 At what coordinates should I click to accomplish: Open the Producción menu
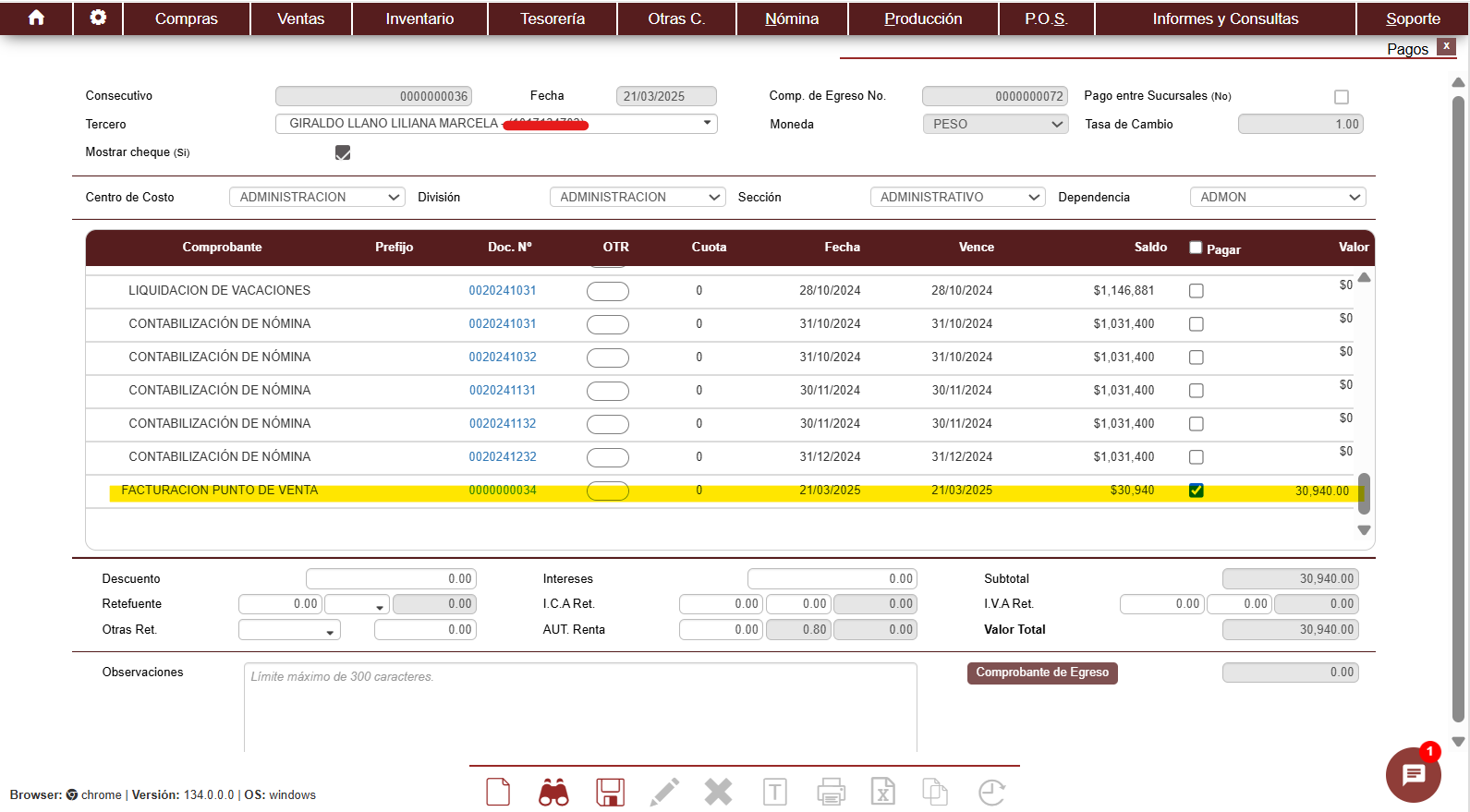[x=923, y=18]
